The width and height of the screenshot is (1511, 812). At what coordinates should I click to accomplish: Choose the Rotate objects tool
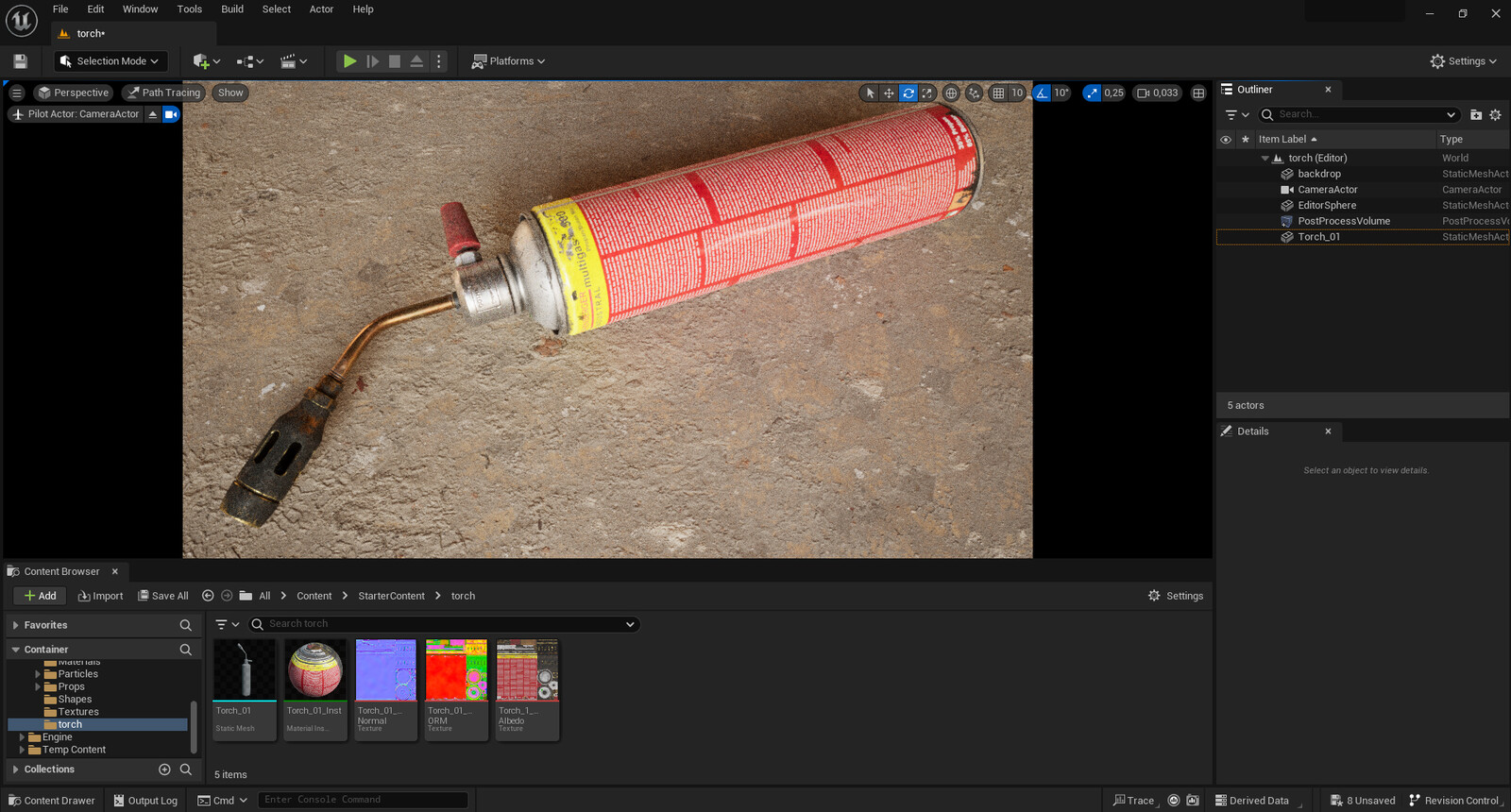[x=908, y=93]
